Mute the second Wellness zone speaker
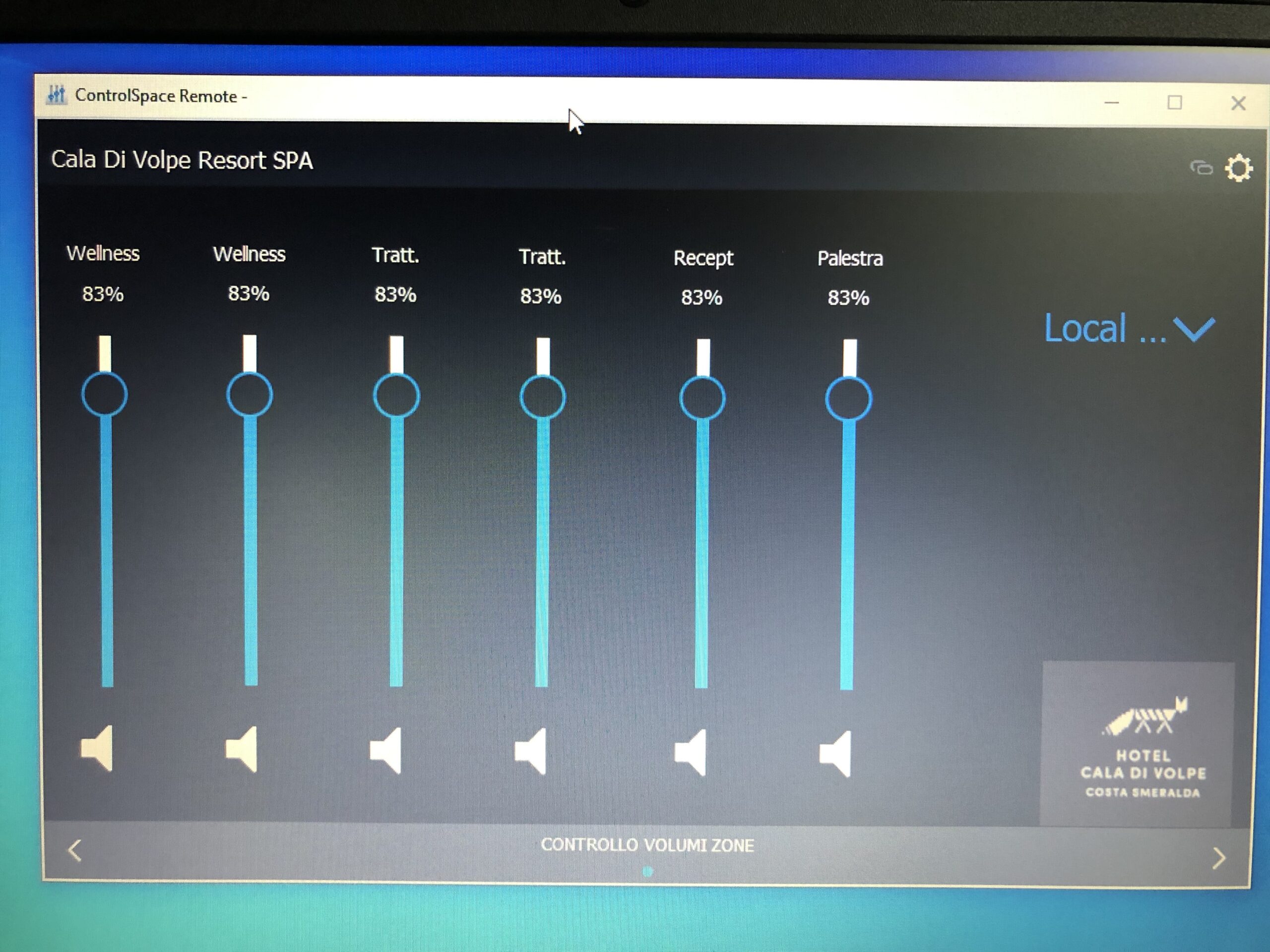 tap(242, 749)
